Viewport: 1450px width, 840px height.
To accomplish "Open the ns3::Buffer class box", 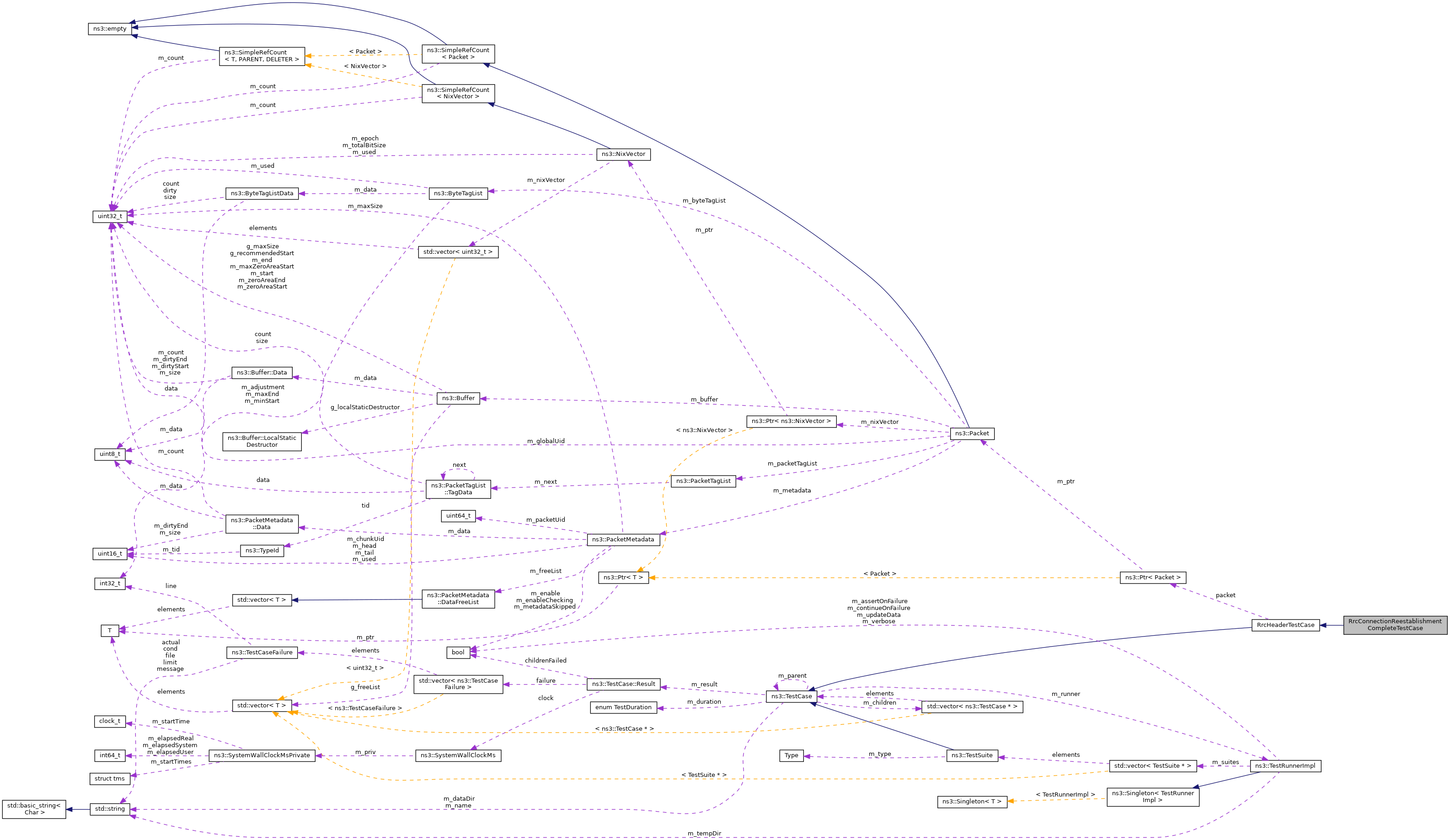I will (x=458, y=398).
